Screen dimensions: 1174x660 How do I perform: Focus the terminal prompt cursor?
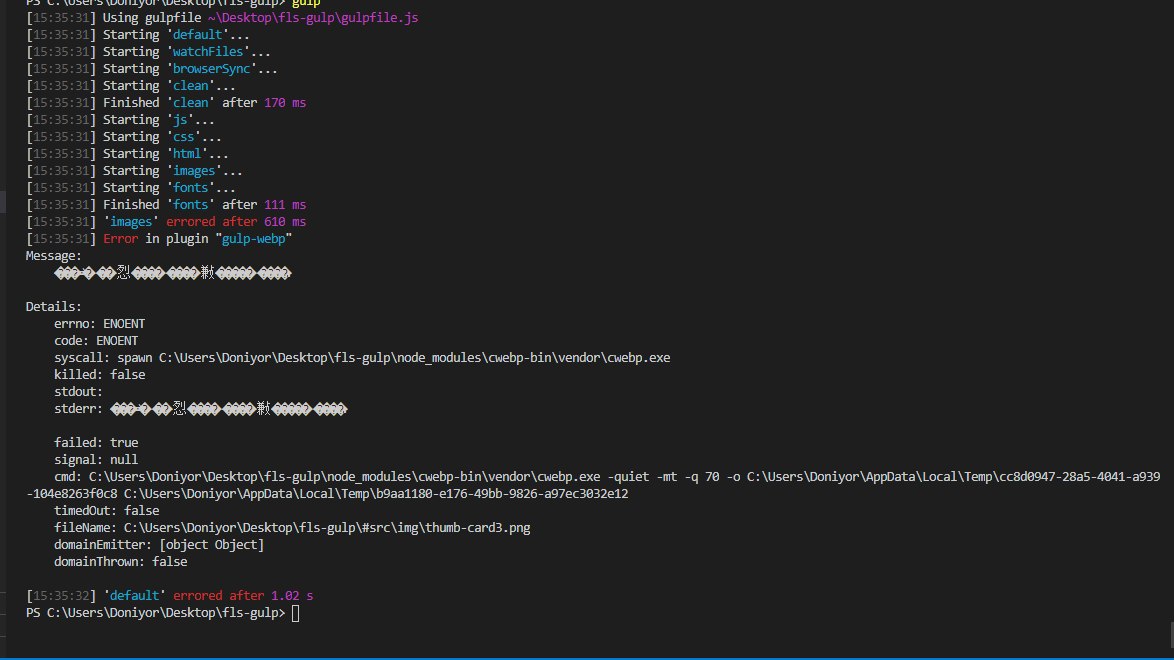(x=296, y=614)
